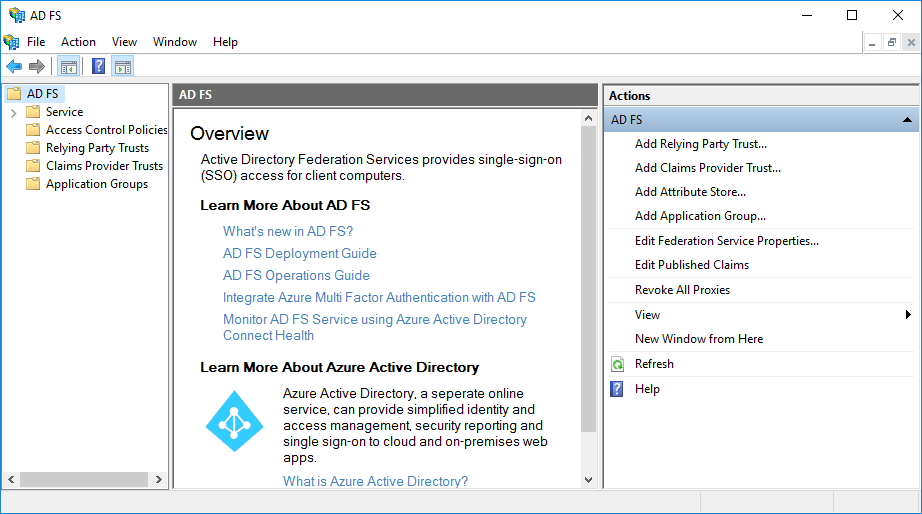Click the Back arrow toolbar icon
Screen dimensions: 922x514
click(x=14, y=67)
